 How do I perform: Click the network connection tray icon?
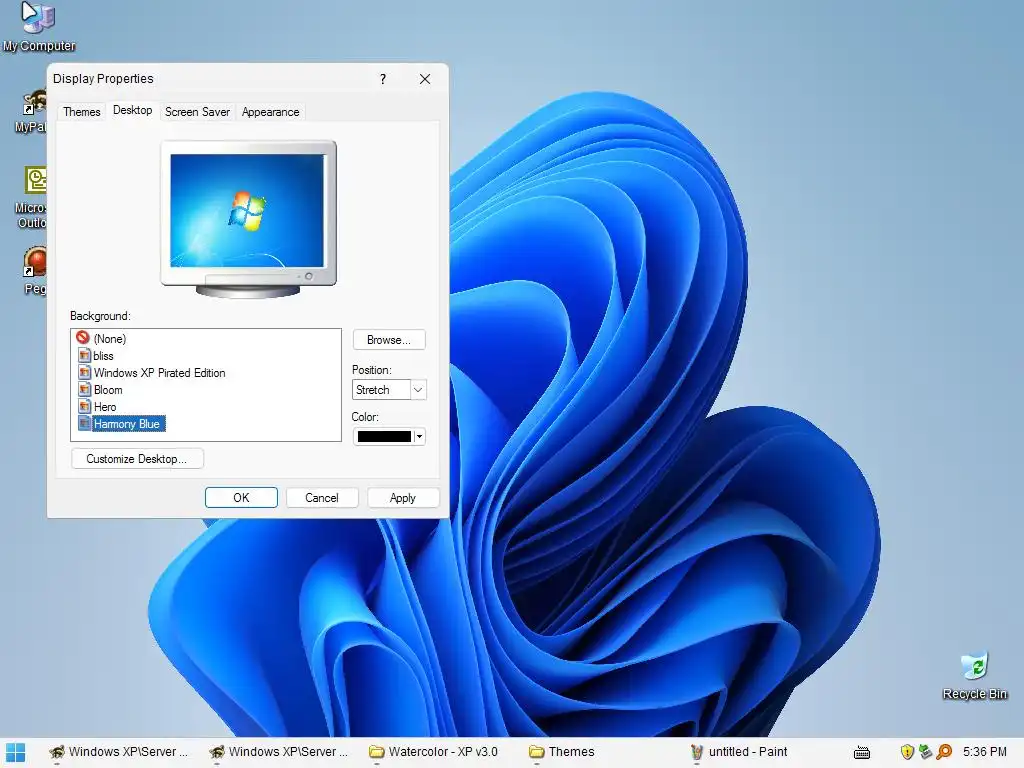coord(925,752)
